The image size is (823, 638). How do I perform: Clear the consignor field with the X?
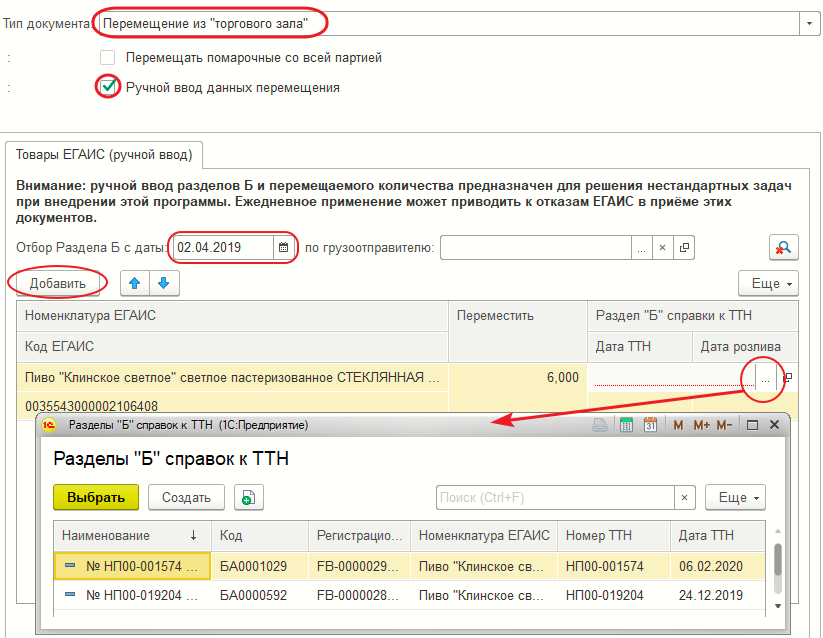[x=663, y=247]
